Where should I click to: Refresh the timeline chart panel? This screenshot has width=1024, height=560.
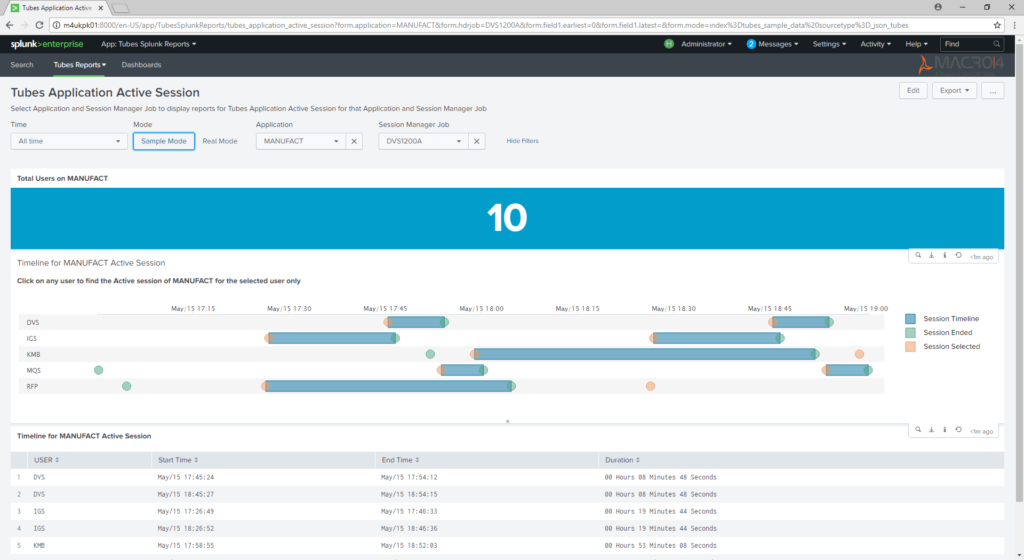(958, 255)
